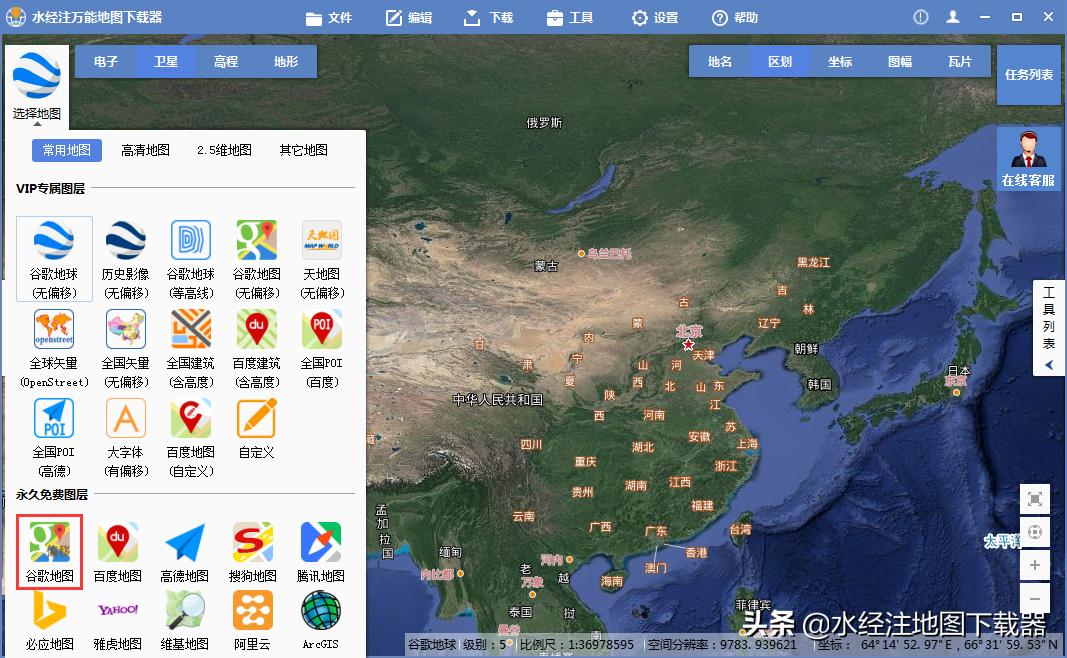Switch map to 高程 elevation mode
This screenshot has height=658, width=1067.
coord(225,61)
